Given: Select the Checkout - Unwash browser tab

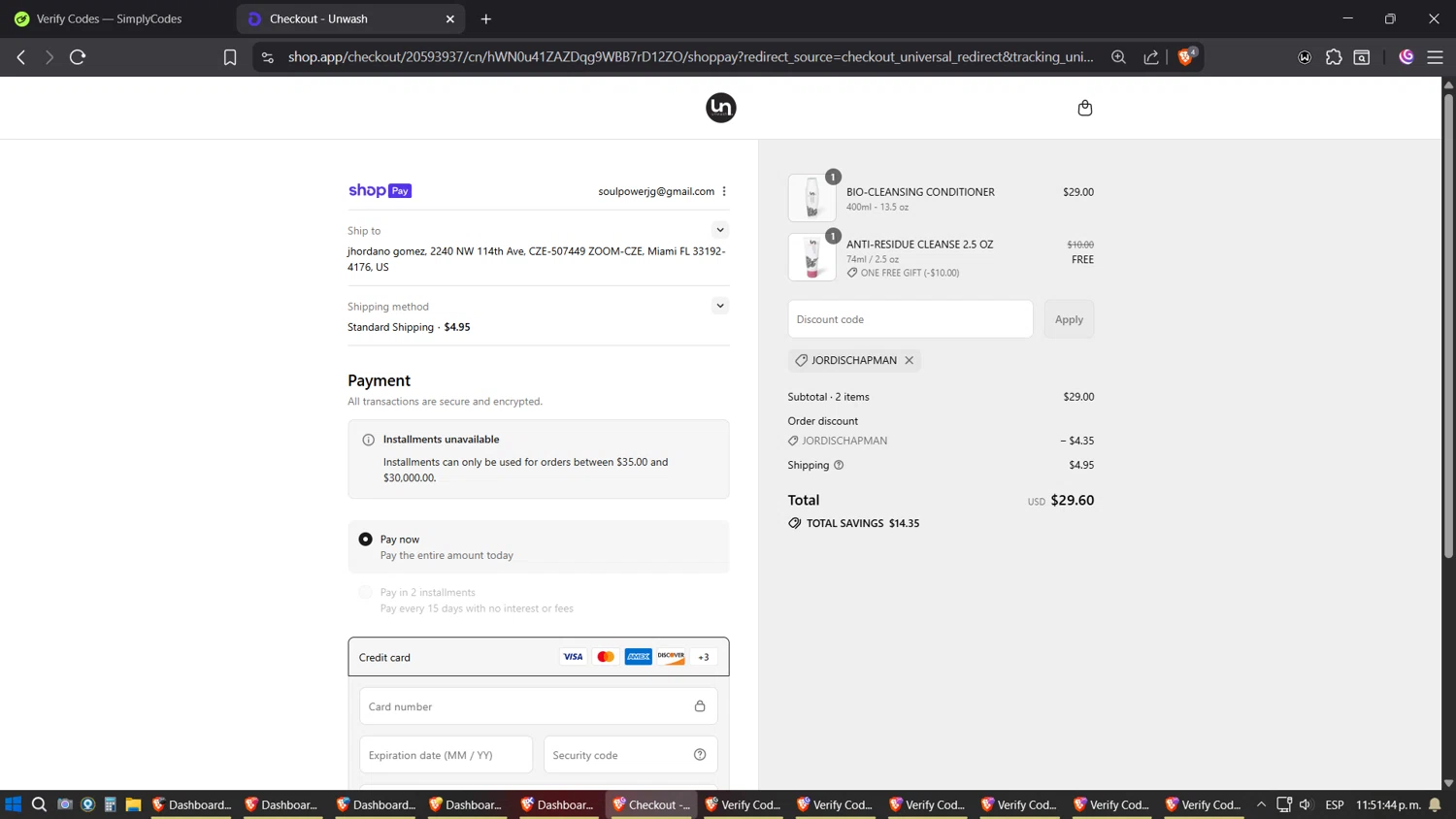Looking at the screenshot, I should click(349, 18).
